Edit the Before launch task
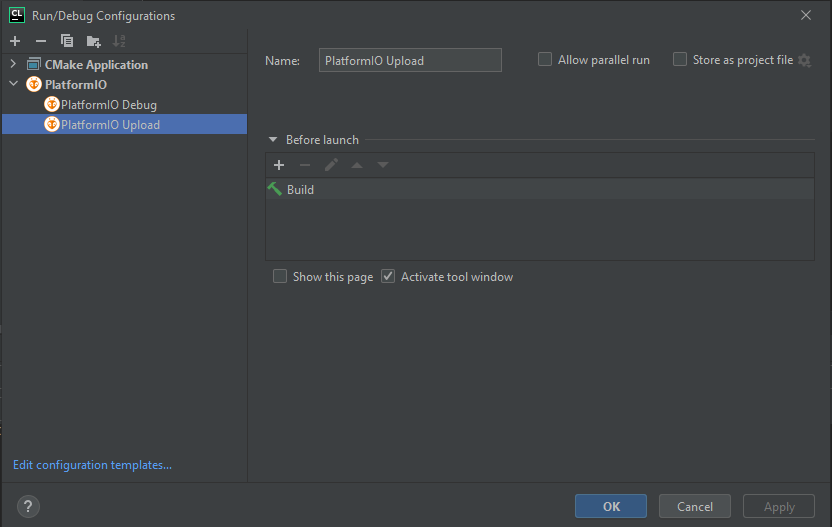 [x=331, y=165]
